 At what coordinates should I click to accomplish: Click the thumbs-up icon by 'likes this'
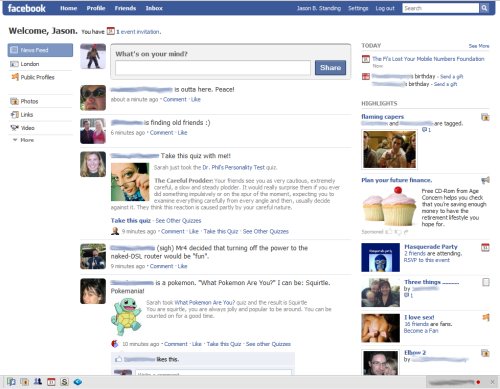tap(118, 359)
